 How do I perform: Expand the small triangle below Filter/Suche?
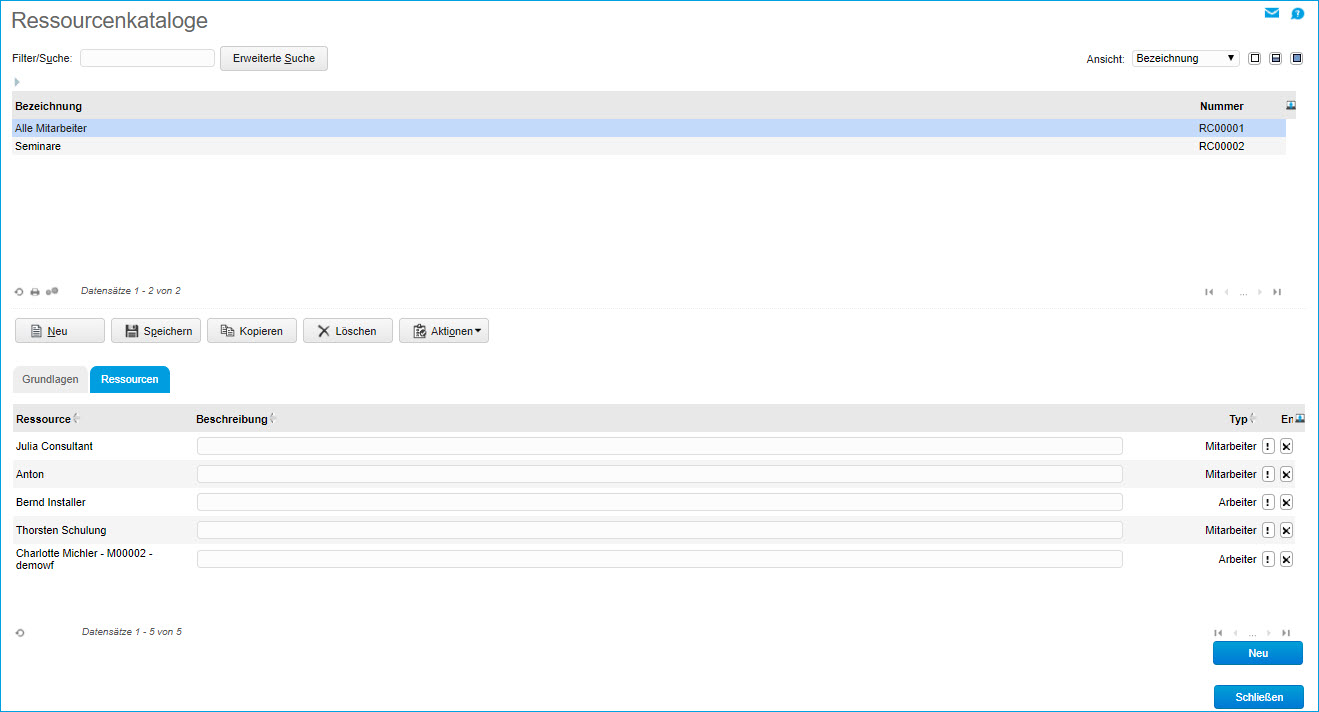(17, 82)
